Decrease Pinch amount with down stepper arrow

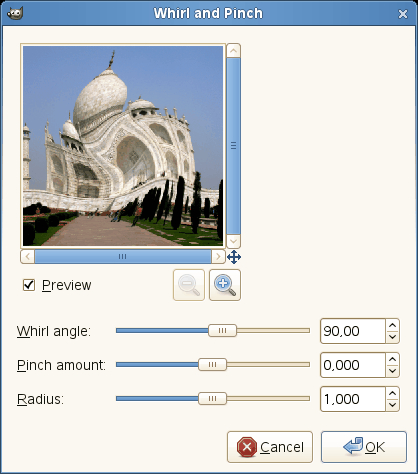[393, 371]
